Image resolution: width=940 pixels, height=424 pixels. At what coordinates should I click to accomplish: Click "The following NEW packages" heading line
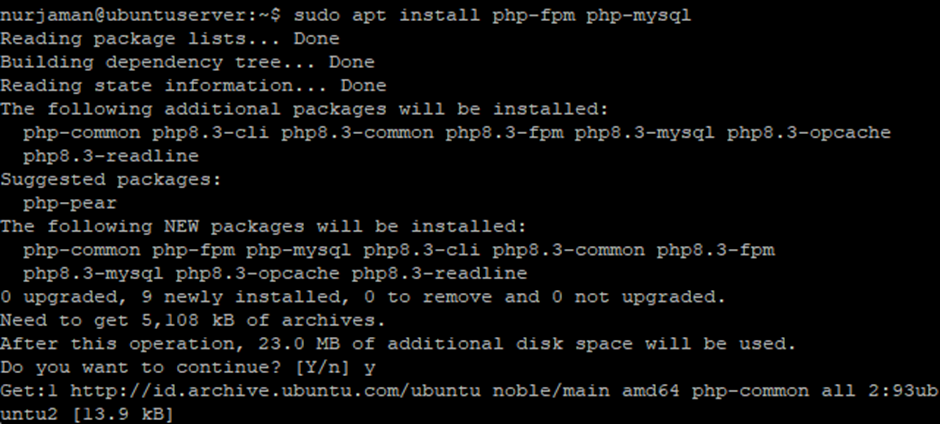click(x=264, y=226)
